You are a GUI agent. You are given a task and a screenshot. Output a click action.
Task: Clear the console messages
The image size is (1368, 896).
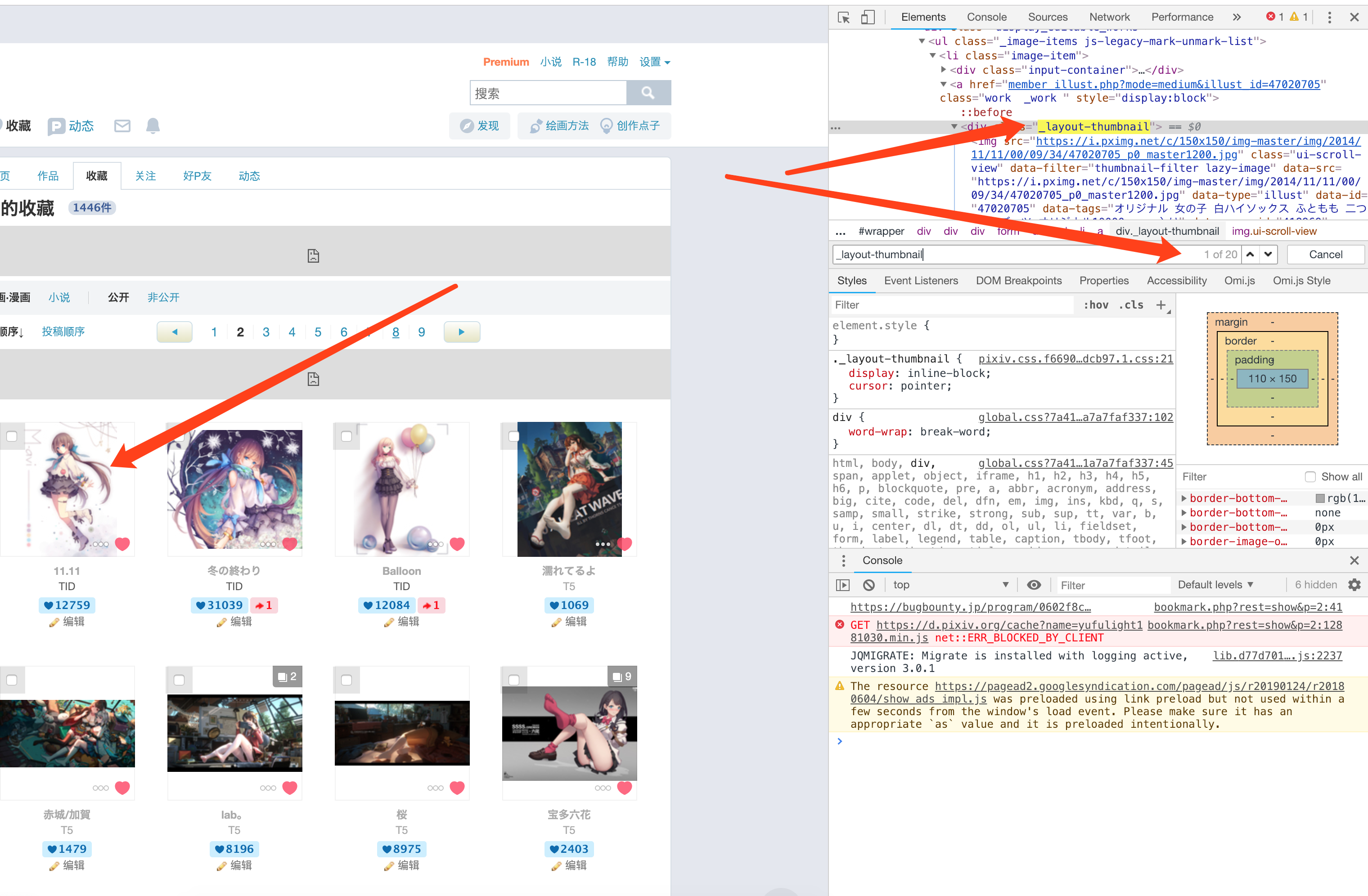pyautogui.click(x=868, y=585)
